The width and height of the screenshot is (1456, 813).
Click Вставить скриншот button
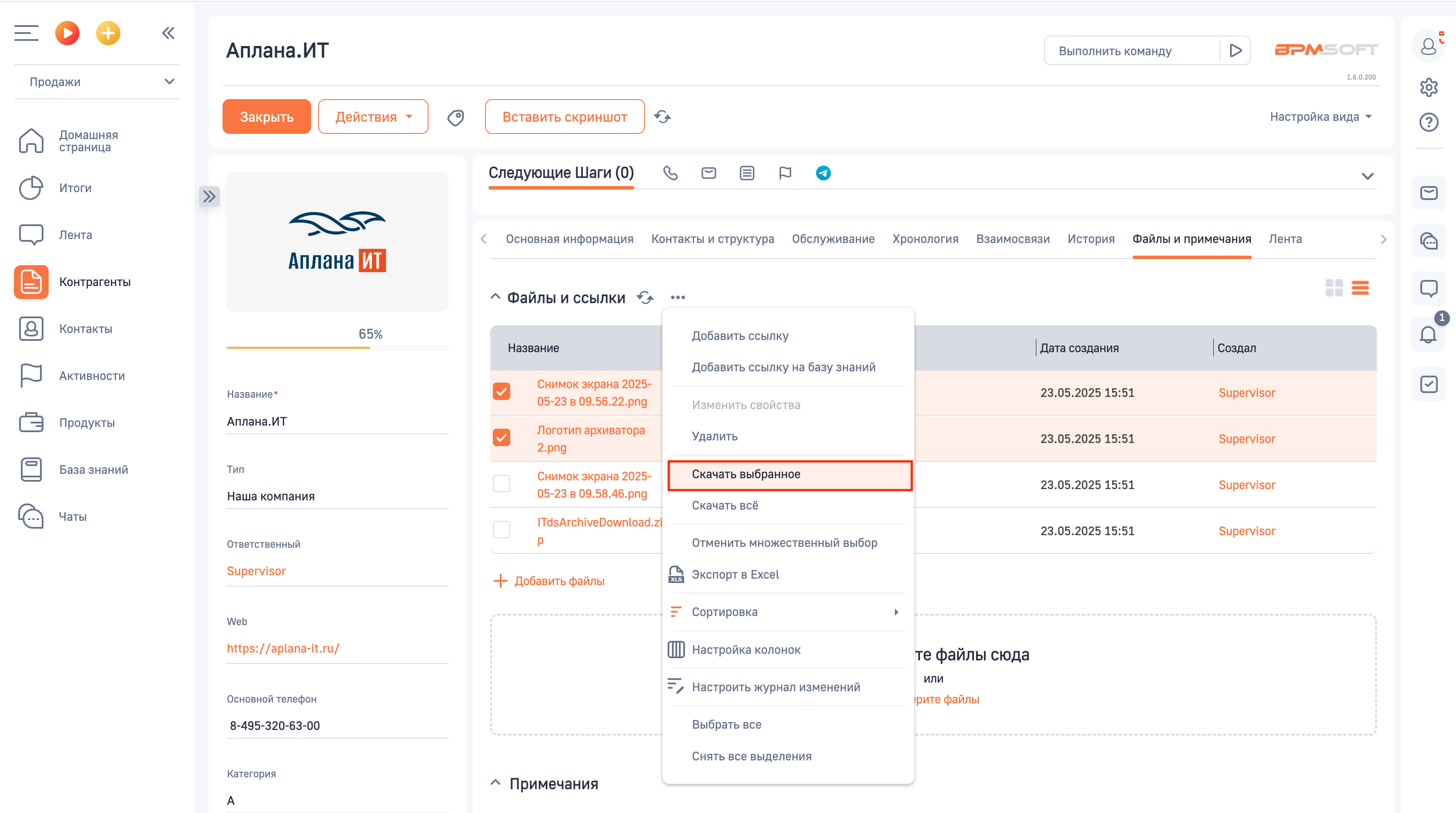tap(565, 117)
